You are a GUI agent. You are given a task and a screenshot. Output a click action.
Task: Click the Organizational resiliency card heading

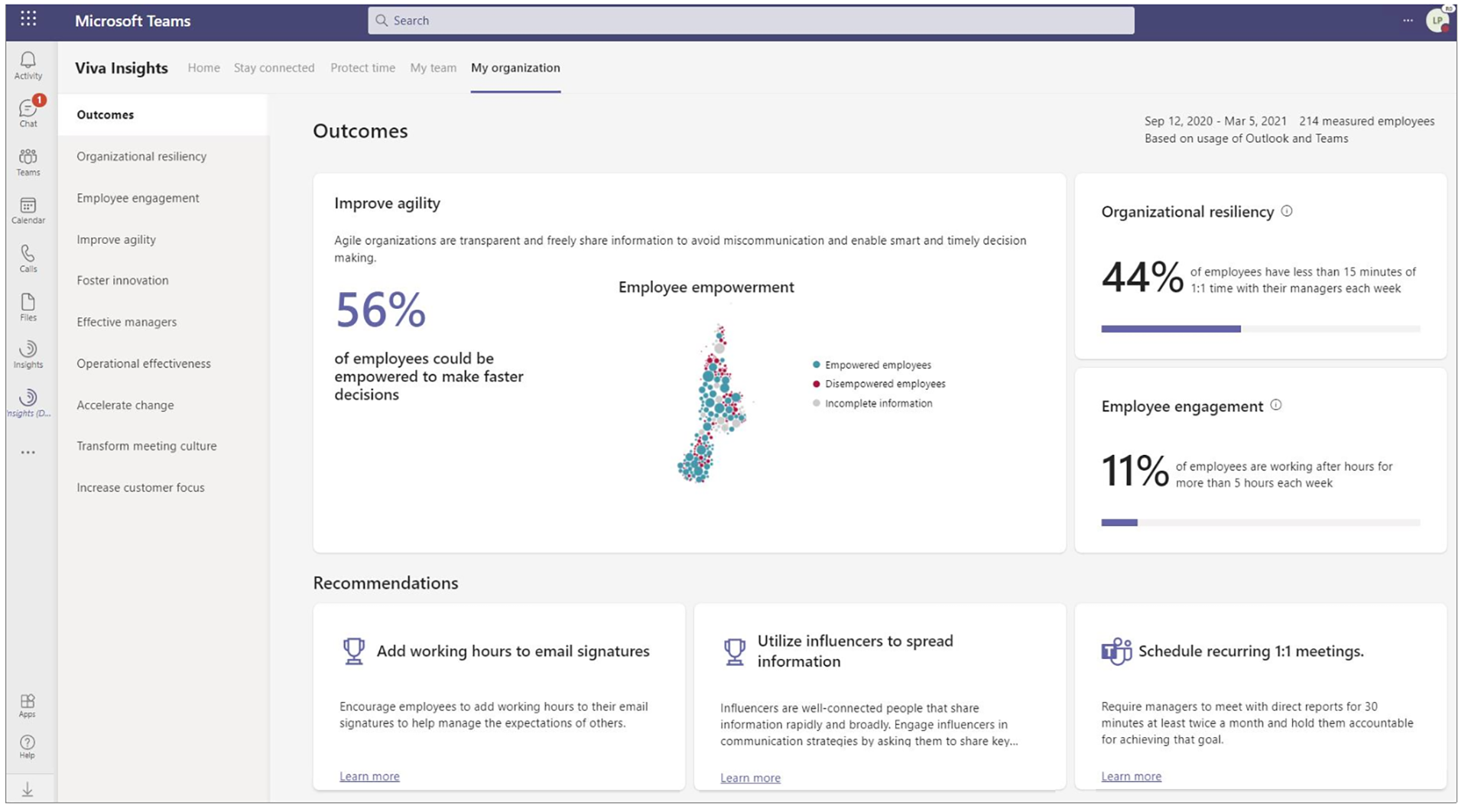[1187, 212]
